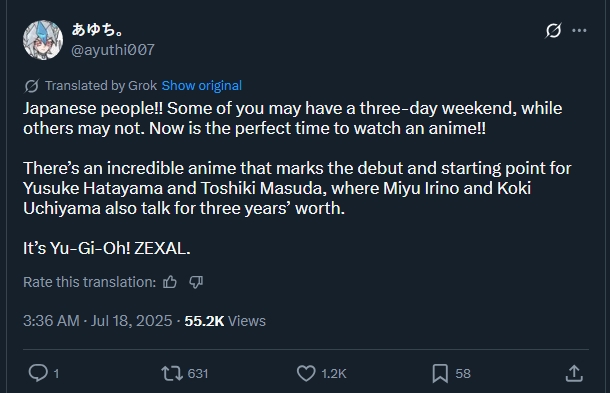This screenshot has height=393, width=610.
Task: Click the 58 bookmarks count
Action: [x=463, y=374]
